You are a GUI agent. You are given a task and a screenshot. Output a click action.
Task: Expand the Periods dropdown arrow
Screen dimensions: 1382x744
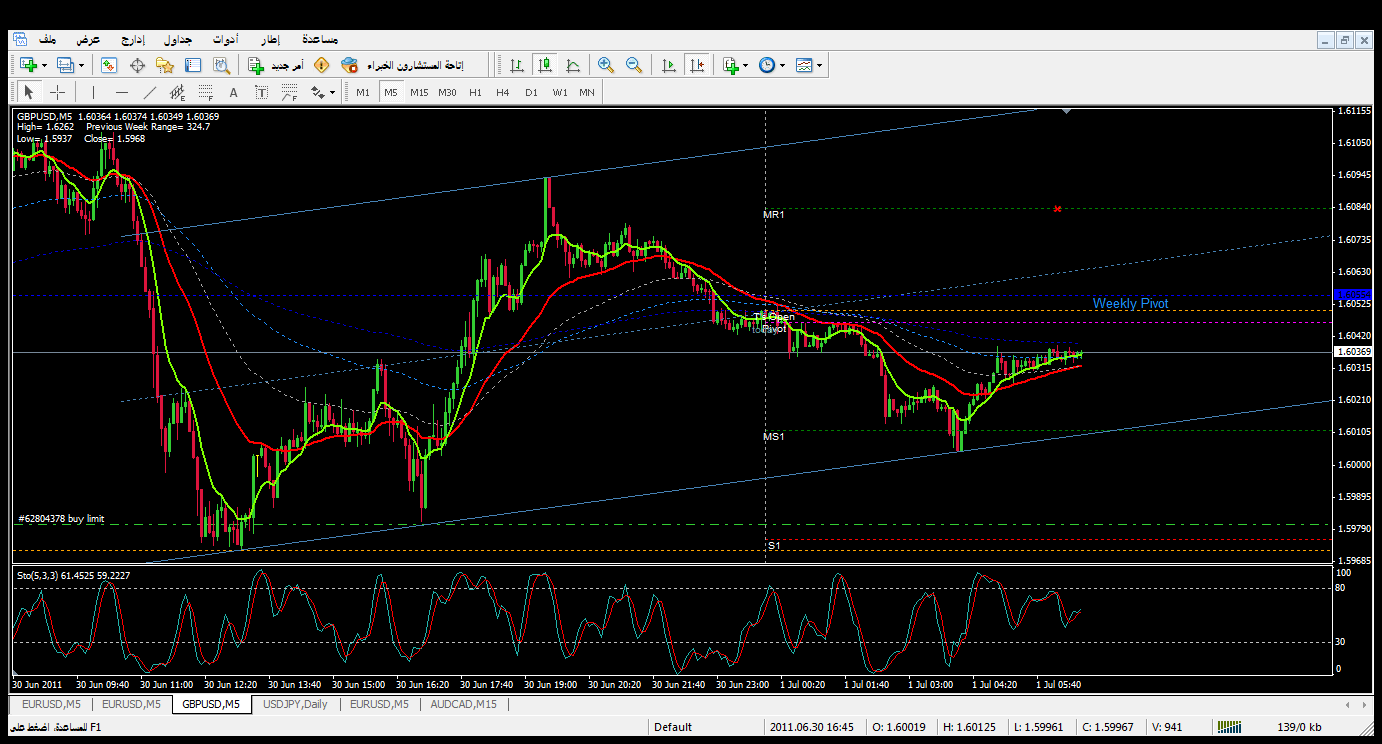tap(782, 65)
